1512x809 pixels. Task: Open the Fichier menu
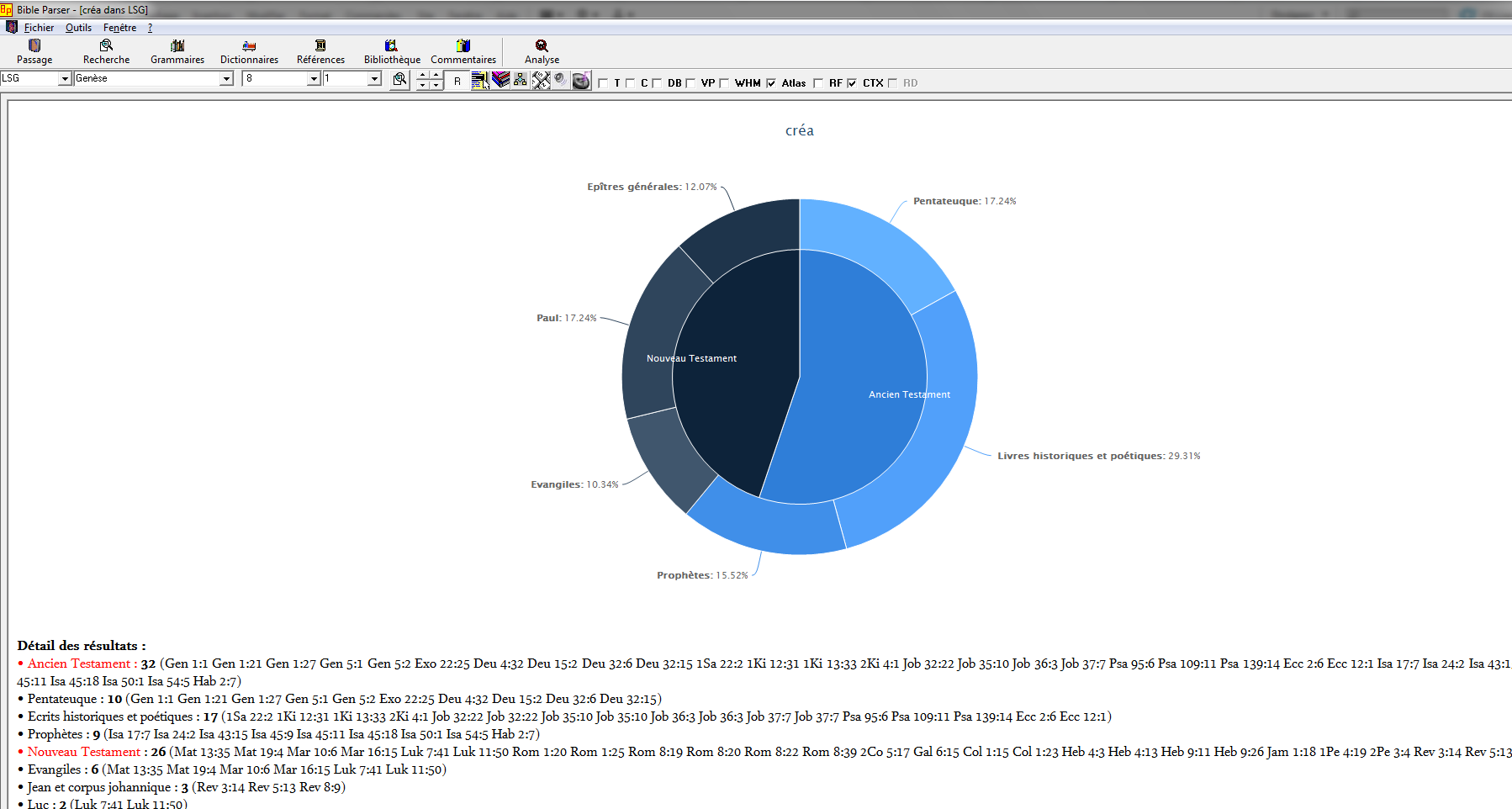[39, 28]
